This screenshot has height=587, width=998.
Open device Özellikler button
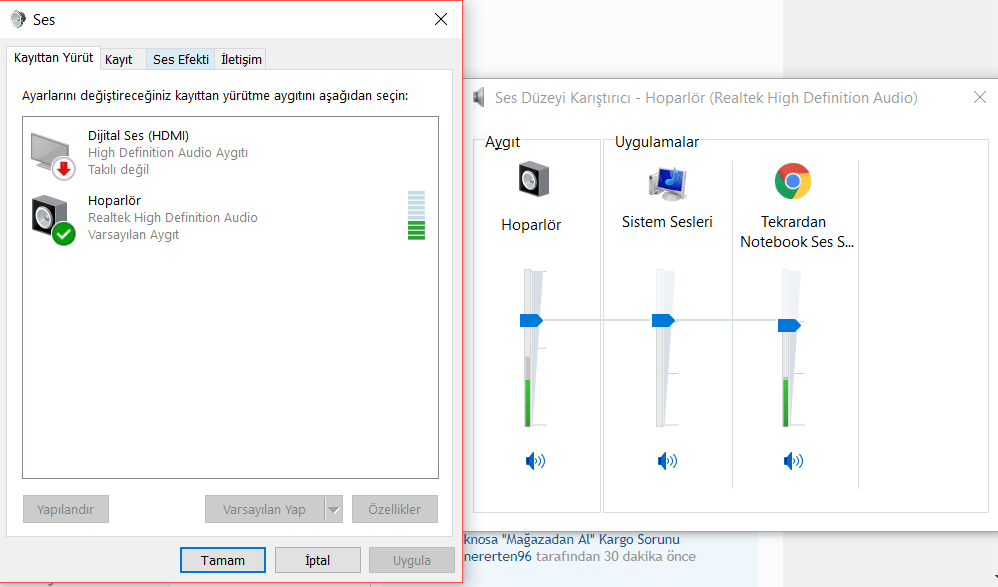click(x=395, y=509)
